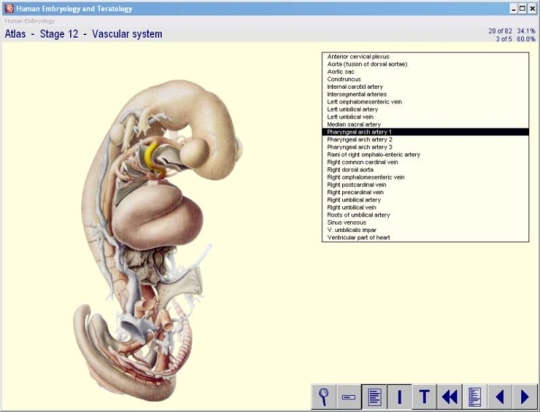540x412 pixels.
Task: Go to previous page with left arrow
Action: (500, 397)
